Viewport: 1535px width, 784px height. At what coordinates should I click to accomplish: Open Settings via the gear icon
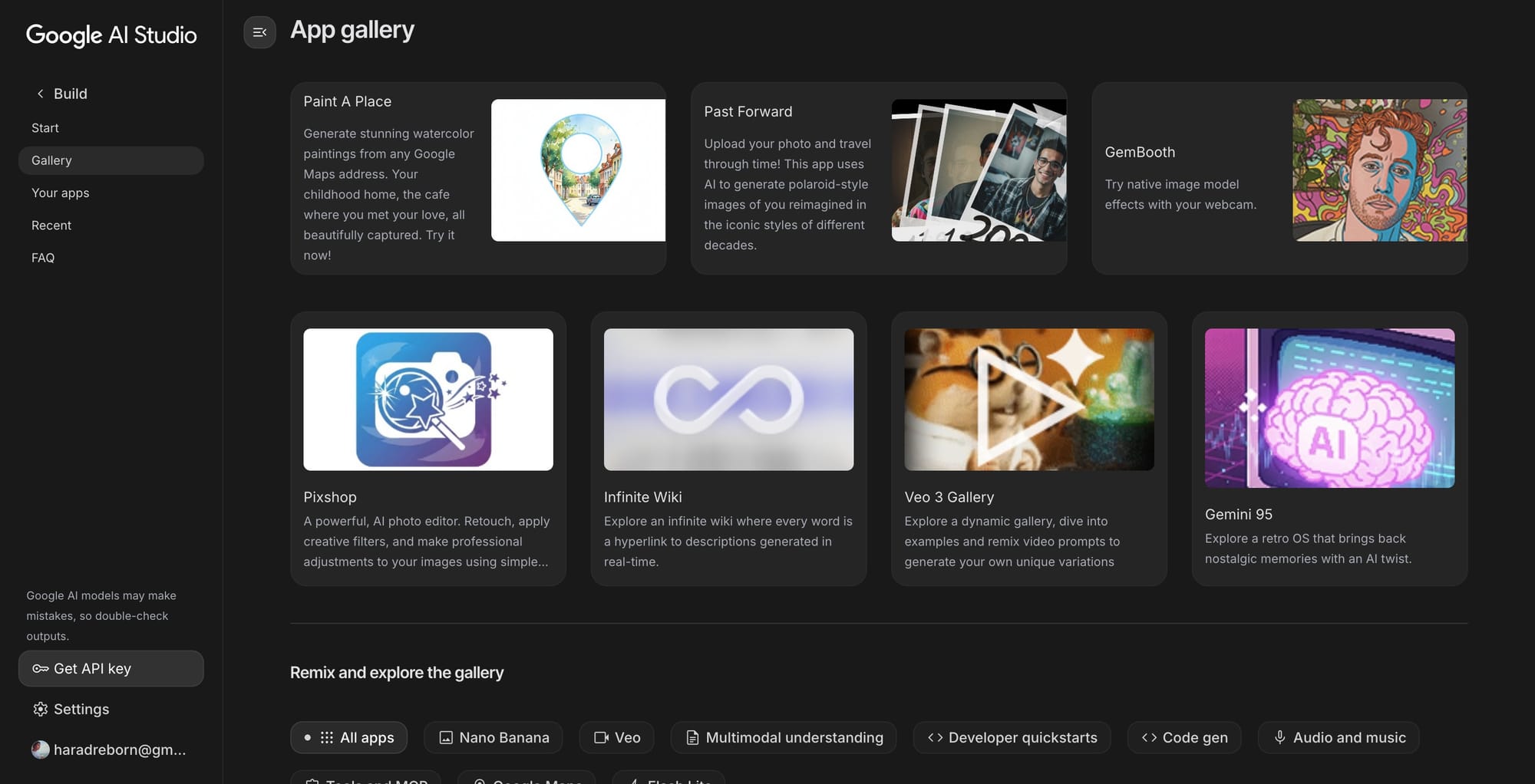(39, 709)
